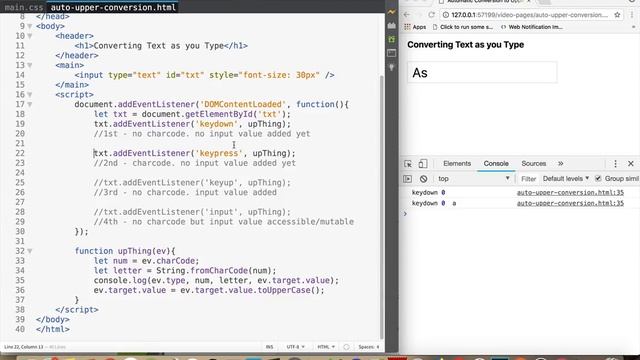640x360 pixels.
Task: Select the auto-upper-conversion.html editor tab
Action: coord(113,7)
